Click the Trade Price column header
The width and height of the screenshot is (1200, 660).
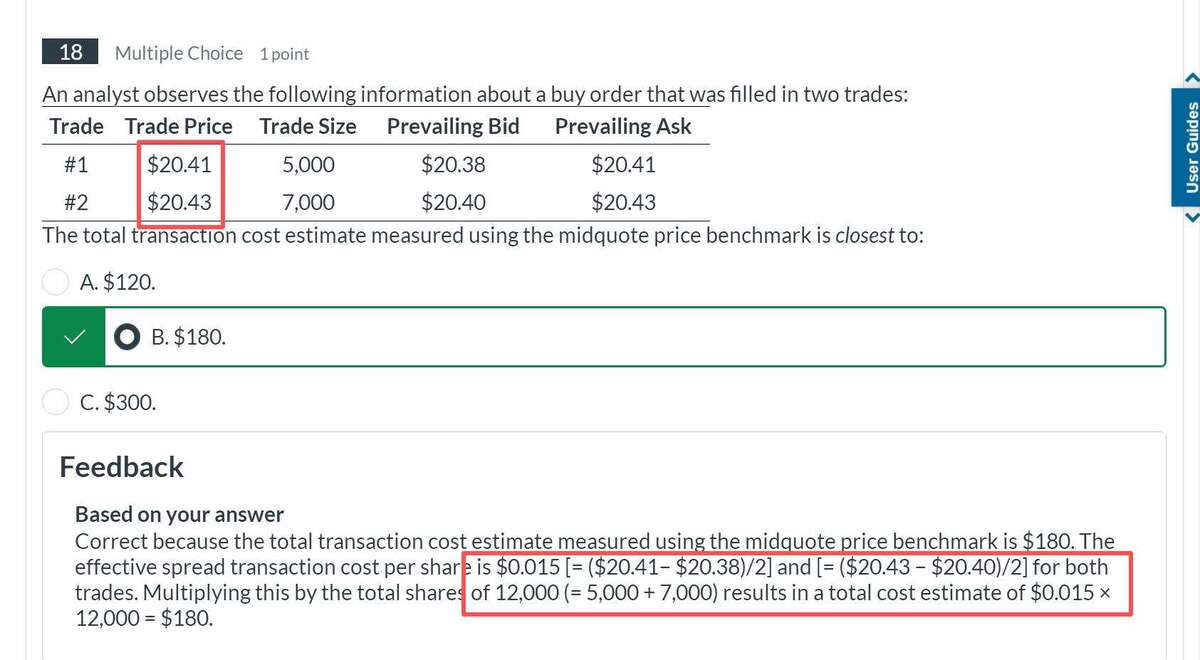coord(178,126)
